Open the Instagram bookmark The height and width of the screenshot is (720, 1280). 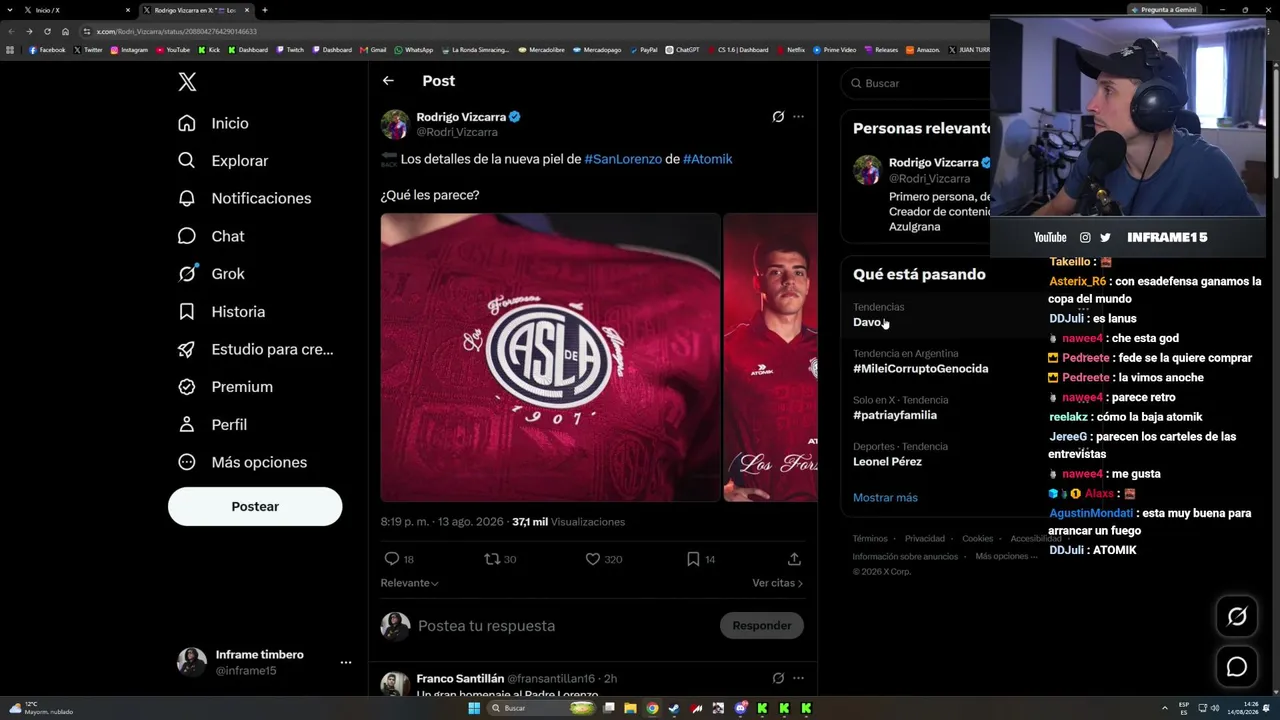[129, 50]
